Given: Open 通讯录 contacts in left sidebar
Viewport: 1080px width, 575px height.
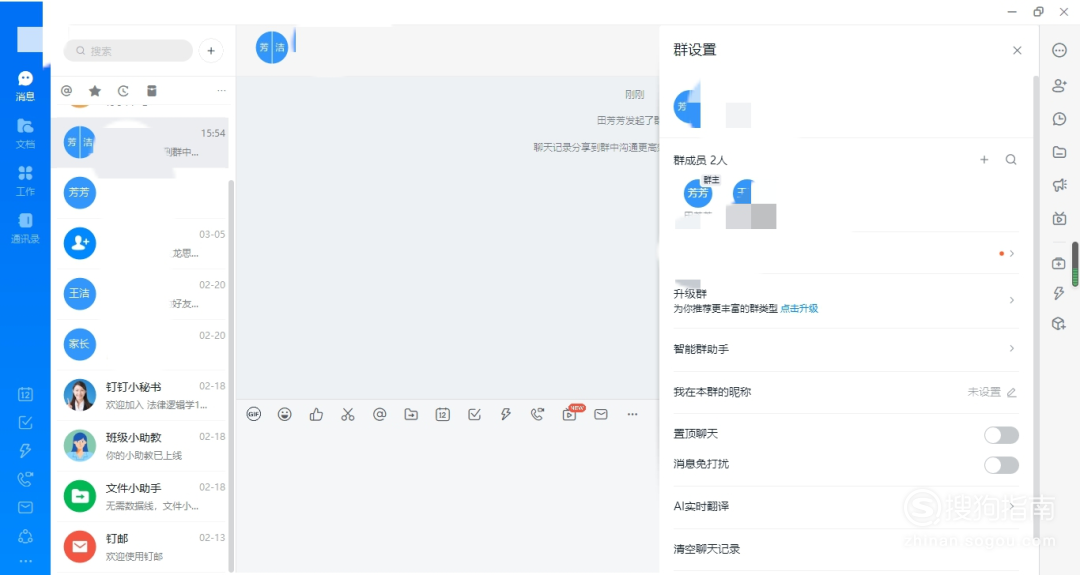Looking at the screenshot, I should pos(25,227).
